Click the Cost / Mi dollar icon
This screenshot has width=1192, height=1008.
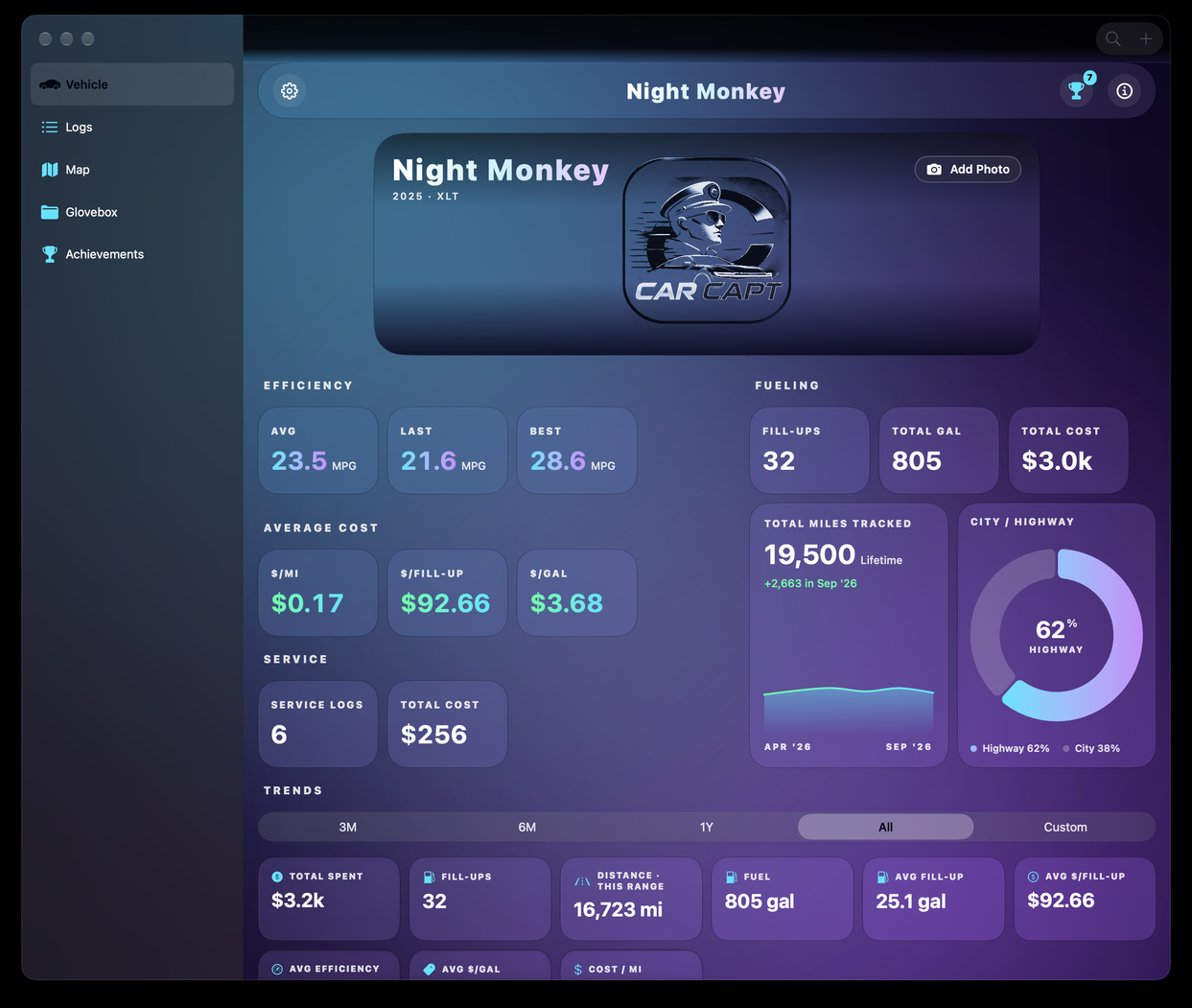coord(578,970)
